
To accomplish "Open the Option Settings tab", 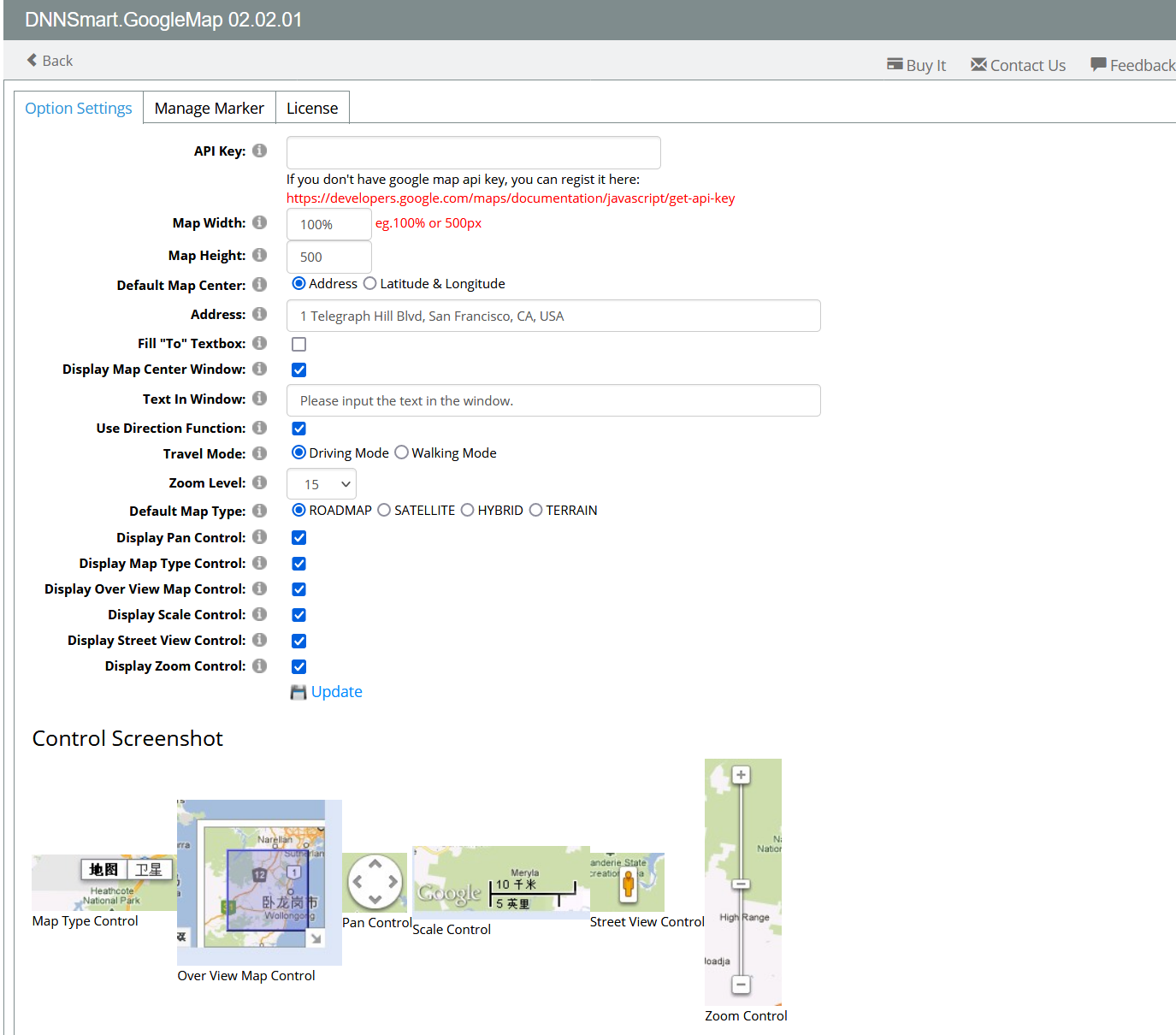I will click(79, 108).
